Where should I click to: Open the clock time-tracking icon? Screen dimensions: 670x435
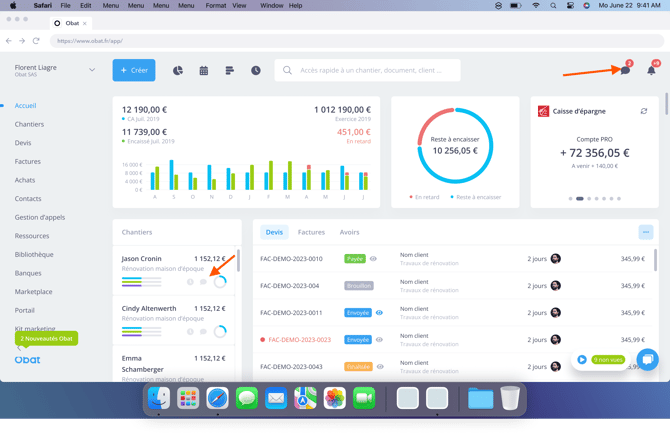coord(256,71)
